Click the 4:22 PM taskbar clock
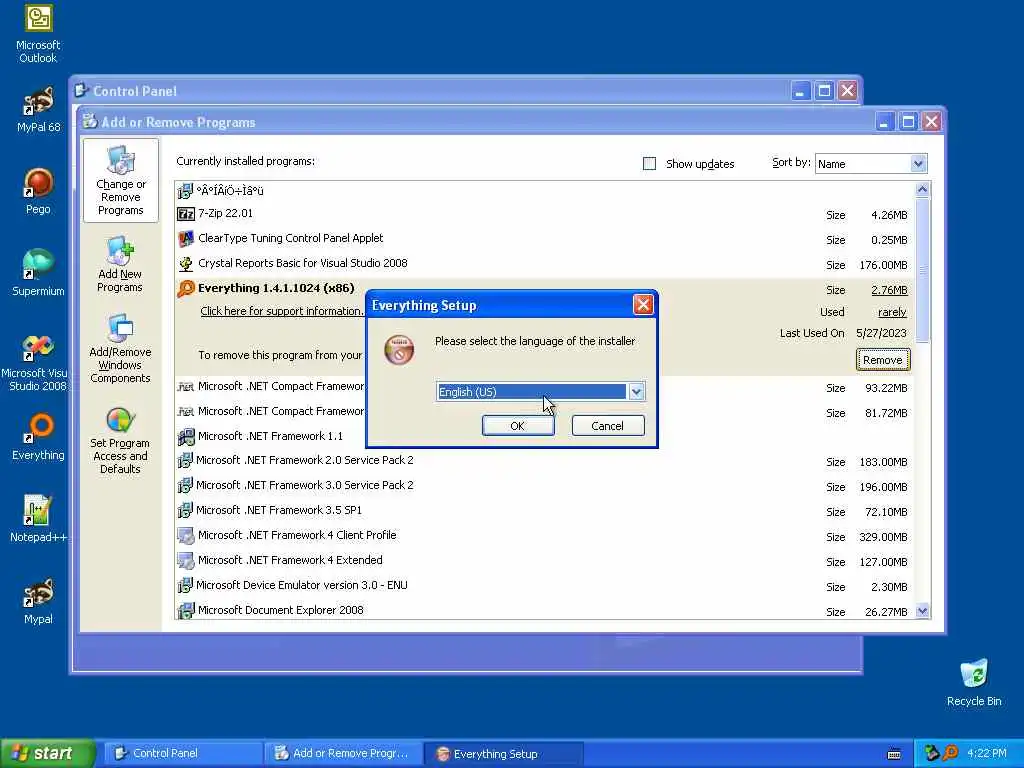This screenshot has width=1024, height=768. [987, 754]
